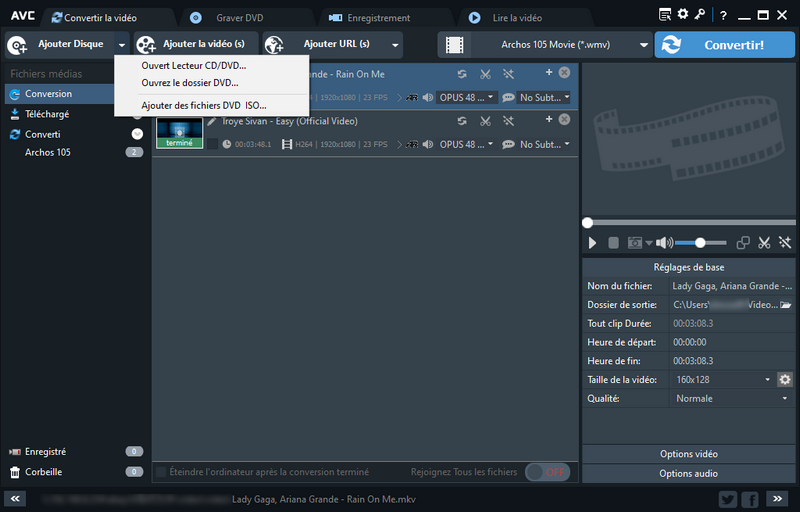The width and height of the screenshot is (800, 512).
Task: Click effects wand icon on Rain On Me row
Action: coord(508,74)
